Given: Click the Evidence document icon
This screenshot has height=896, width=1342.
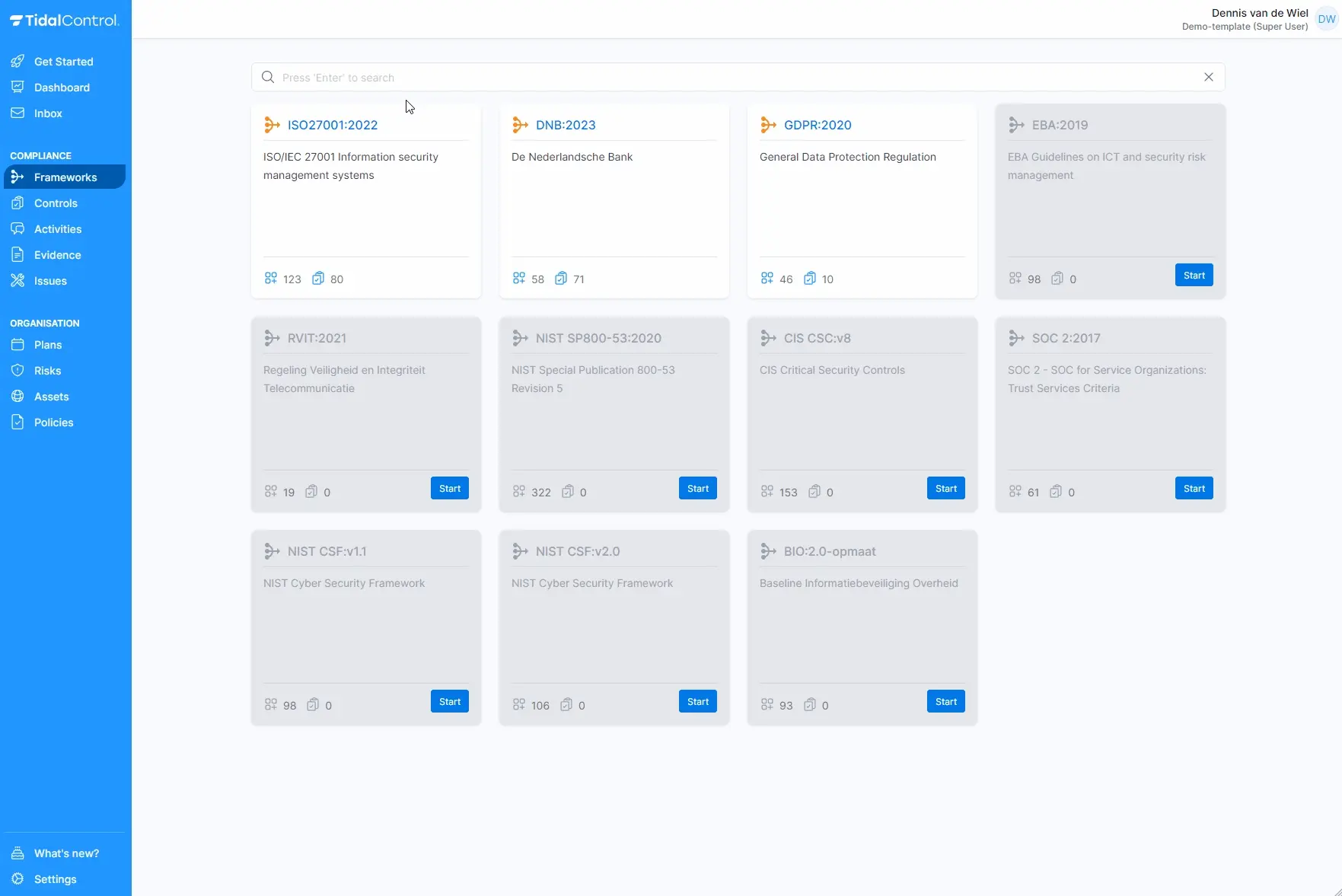Looking at the screenshot, I should click(18, 255).
